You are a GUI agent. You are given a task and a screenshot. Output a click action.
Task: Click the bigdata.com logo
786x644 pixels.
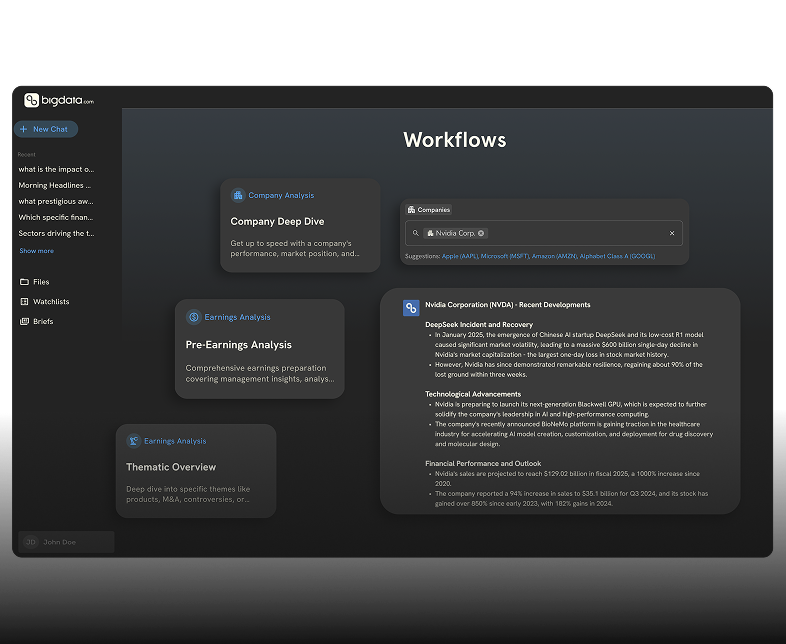59,100
